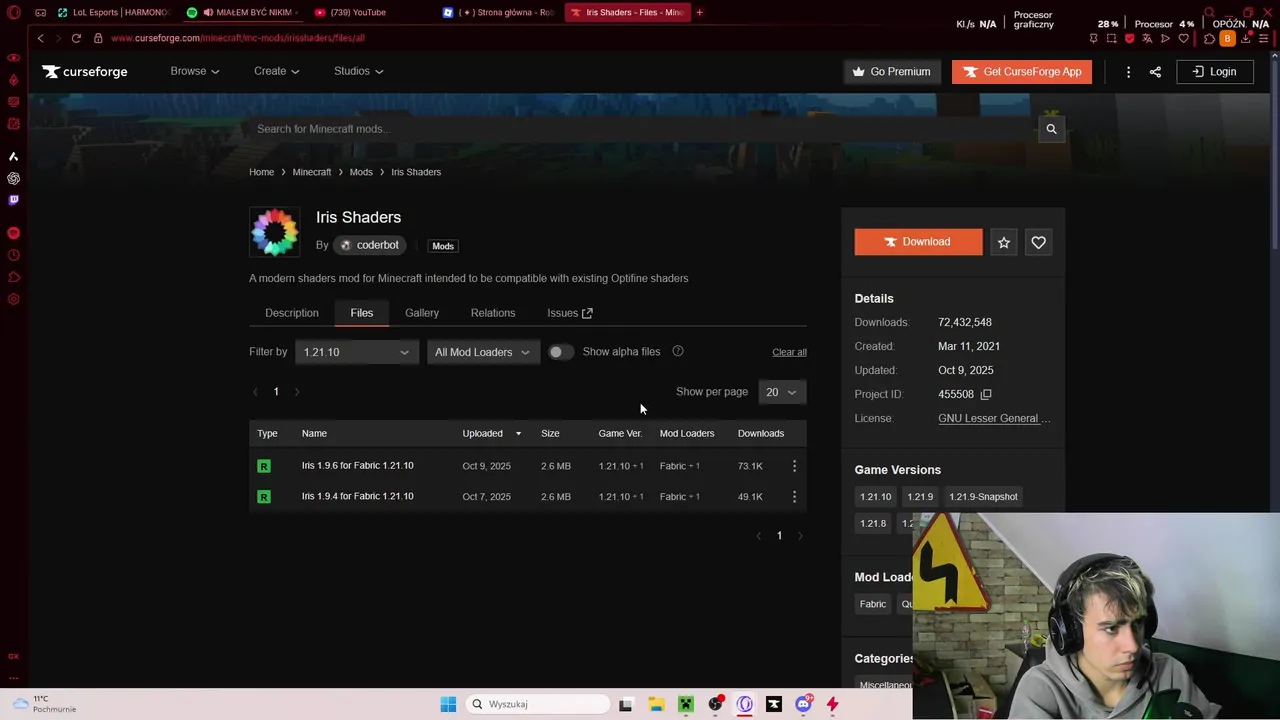Click the heart icon next to Download

point(1038,242)
